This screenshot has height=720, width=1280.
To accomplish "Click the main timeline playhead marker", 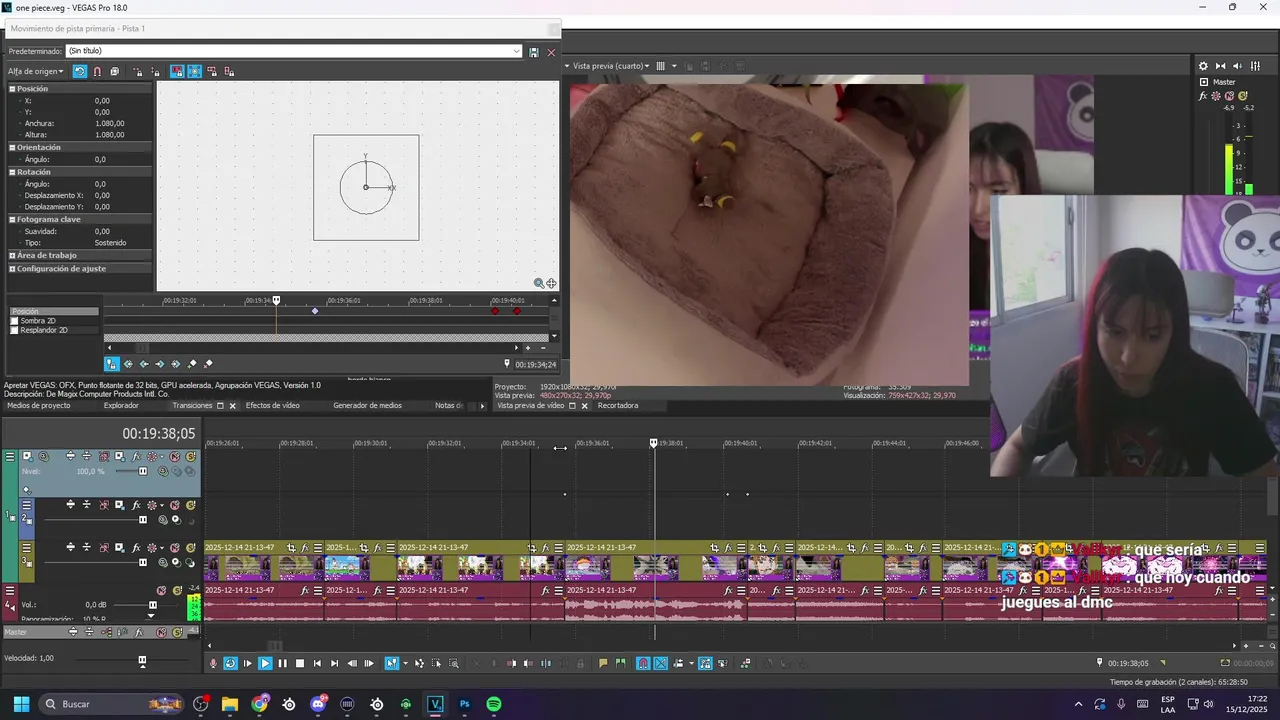I will (654, 442).
